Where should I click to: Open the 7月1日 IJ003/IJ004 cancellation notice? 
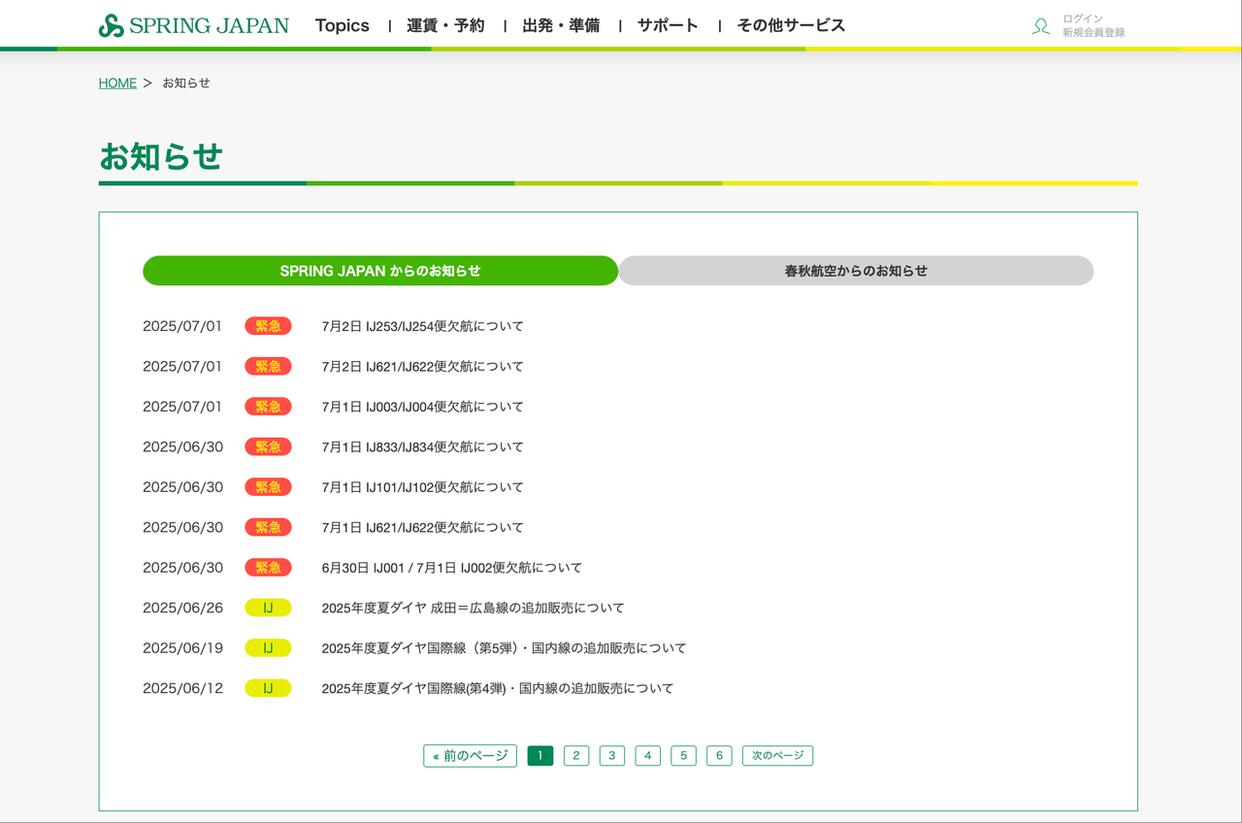point(422,407)
